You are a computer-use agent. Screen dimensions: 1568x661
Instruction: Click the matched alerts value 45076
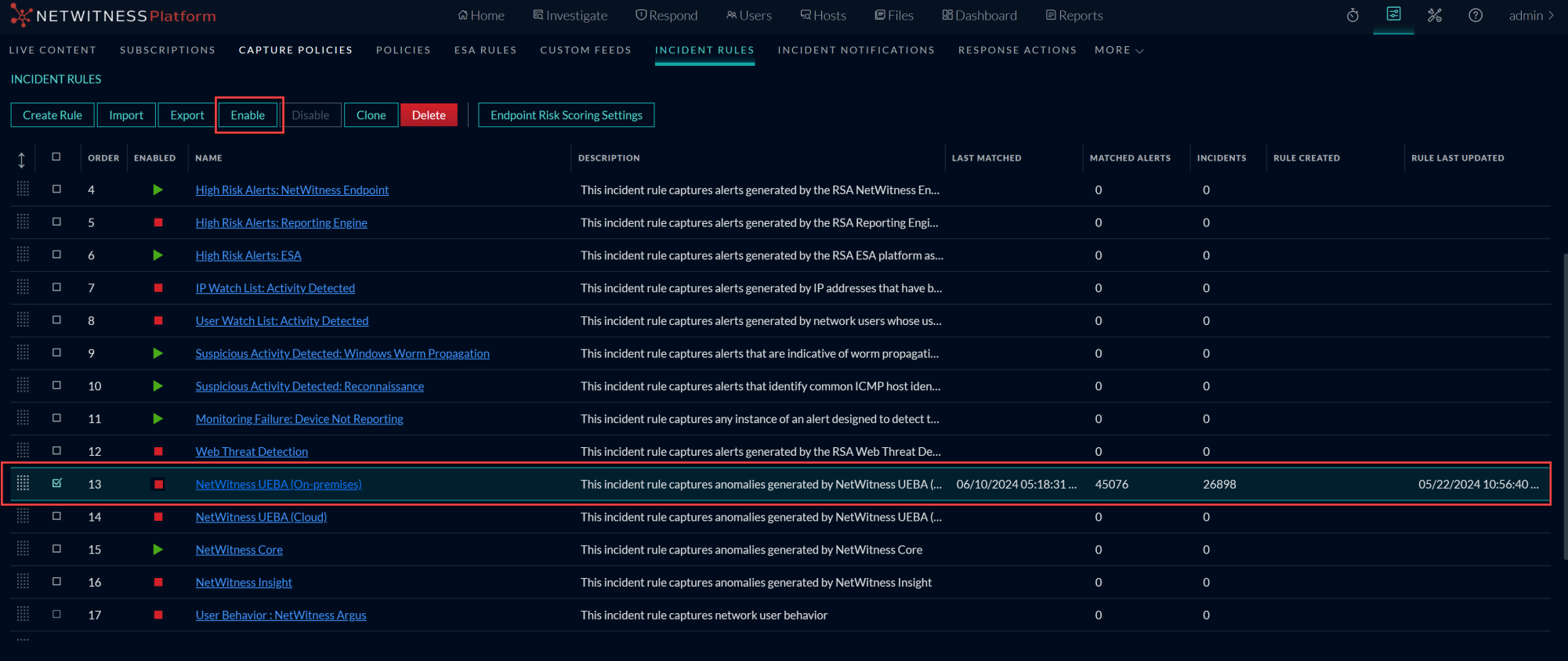[1112, 484]
